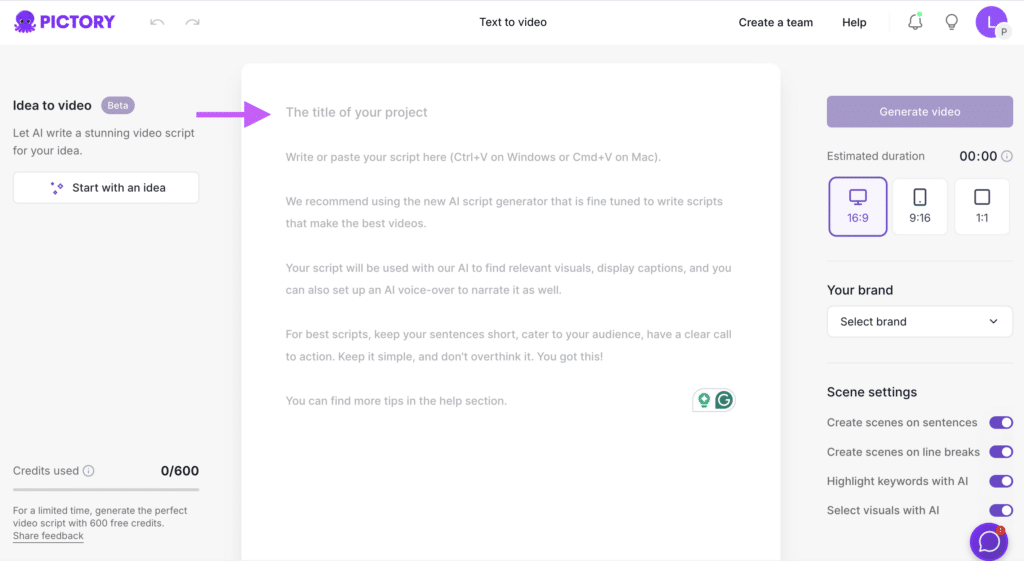
Task: Select the 9:16 aspect ratio
Action: (920, 206)
